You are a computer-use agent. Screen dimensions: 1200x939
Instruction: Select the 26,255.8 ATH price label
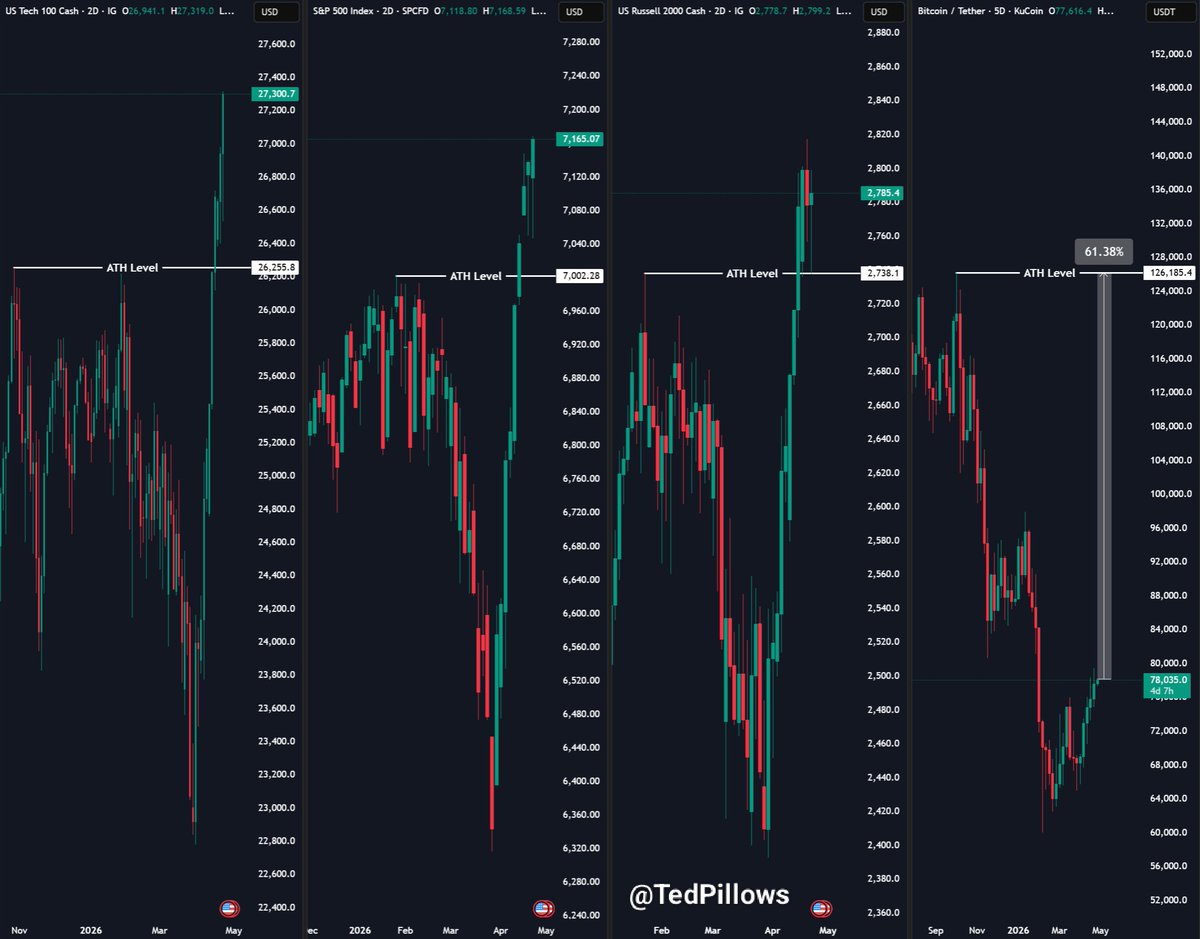[277, 268]
